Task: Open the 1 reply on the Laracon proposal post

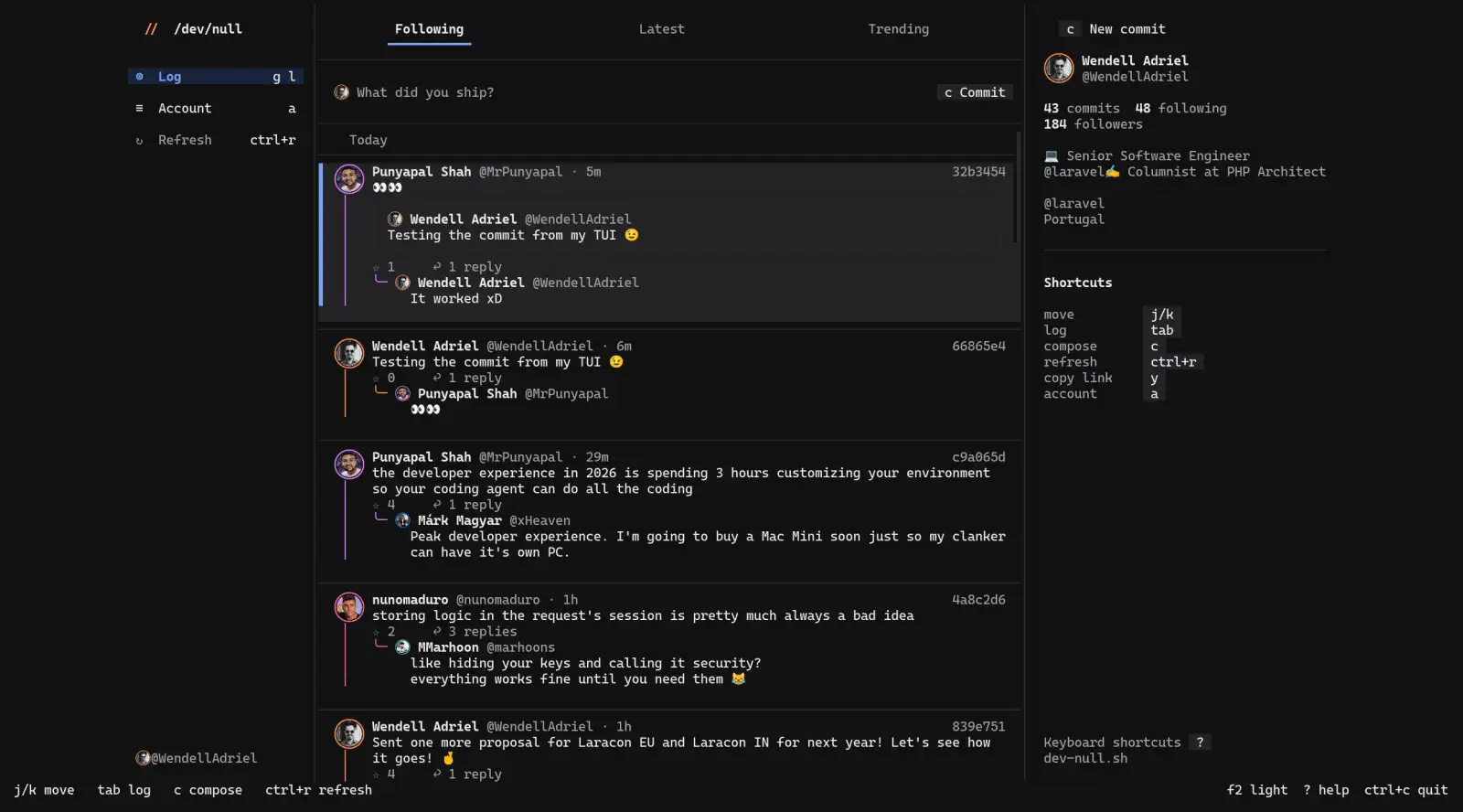Action: pos(467,775)
